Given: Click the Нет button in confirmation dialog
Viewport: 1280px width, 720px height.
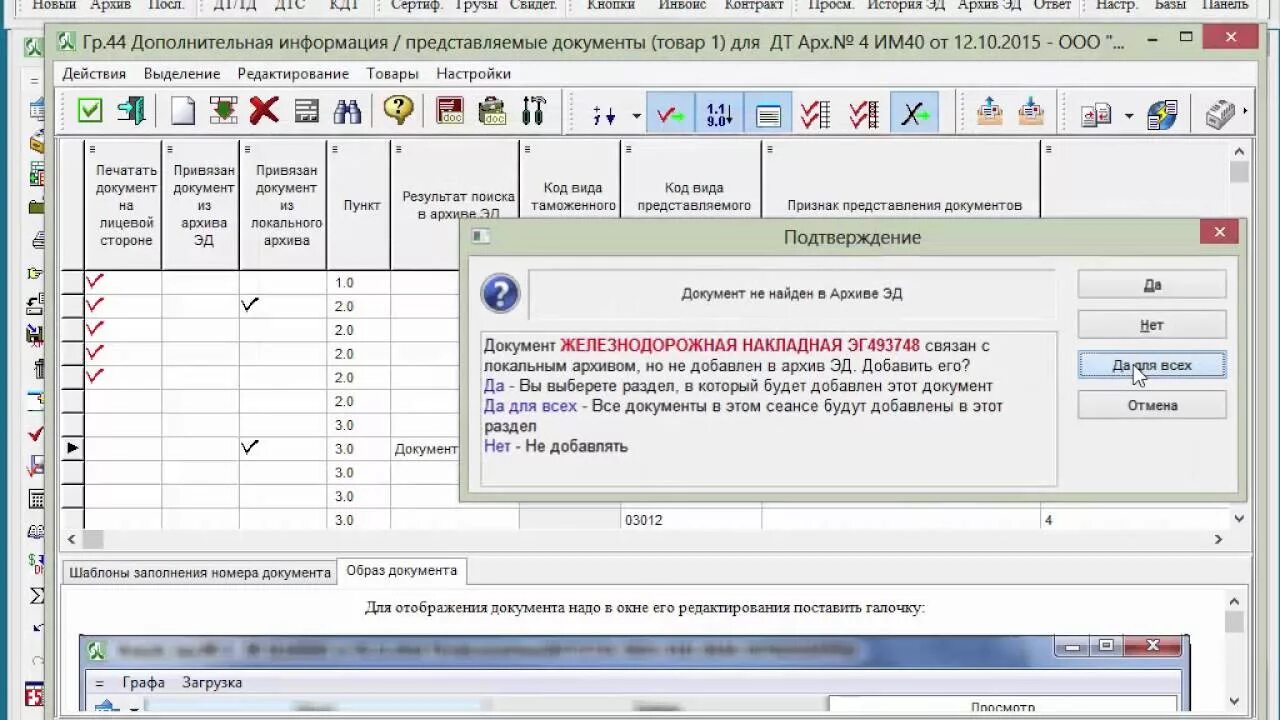Looking at the screenshot, I should point(1152,325).
